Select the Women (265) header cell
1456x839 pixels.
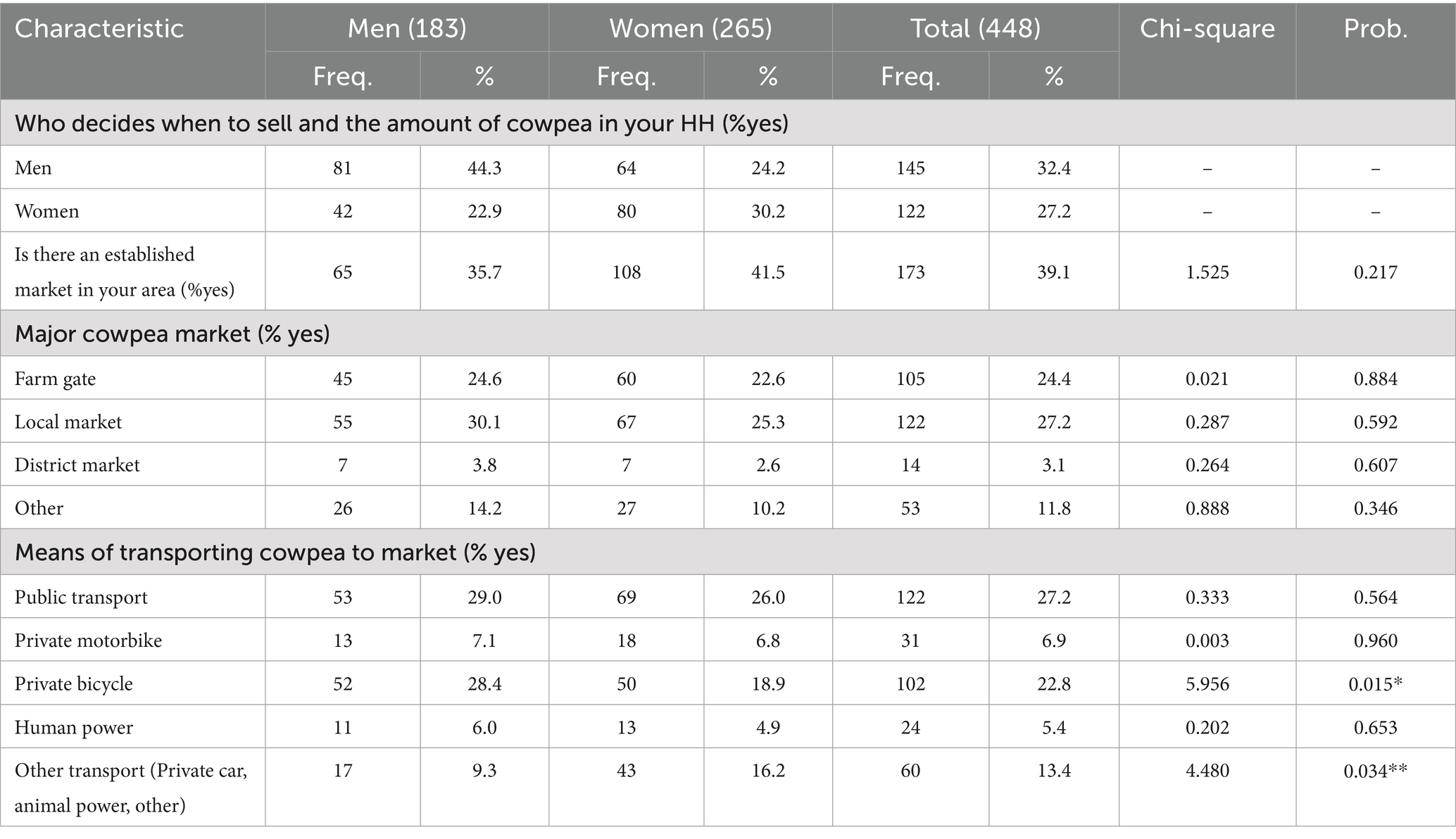(691, 28)
